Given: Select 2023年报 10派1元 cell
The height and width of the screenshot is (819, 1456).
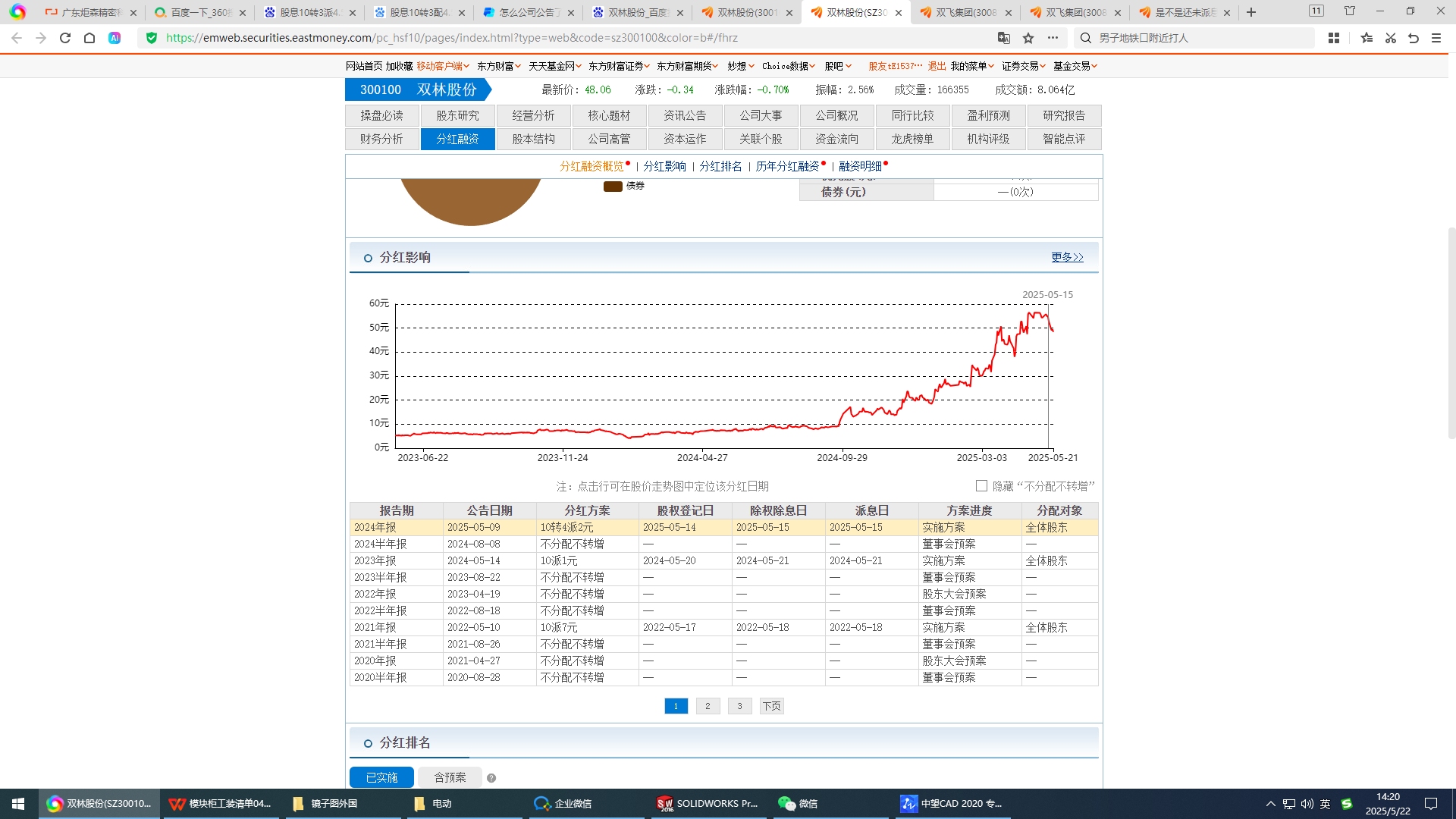Looking at the screenshot, I should click(x=587, y=561).
